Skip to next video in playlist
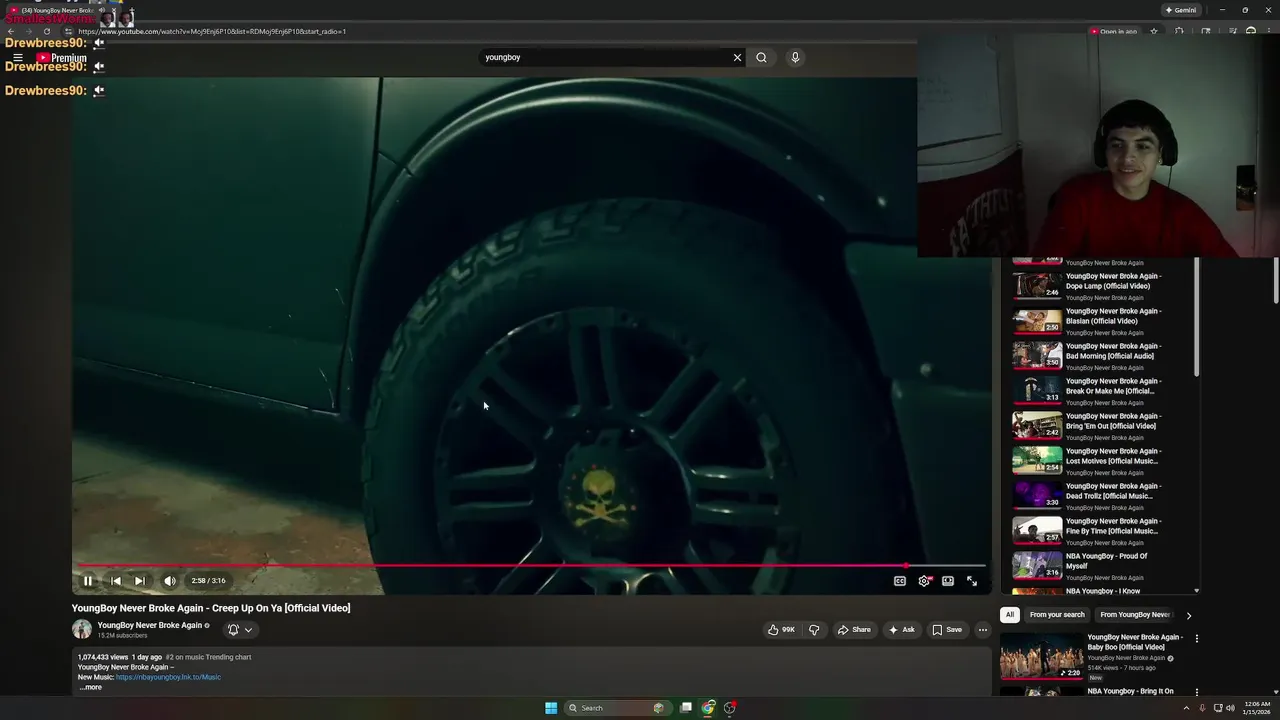 pyautogui.click(x=140, y=581)
